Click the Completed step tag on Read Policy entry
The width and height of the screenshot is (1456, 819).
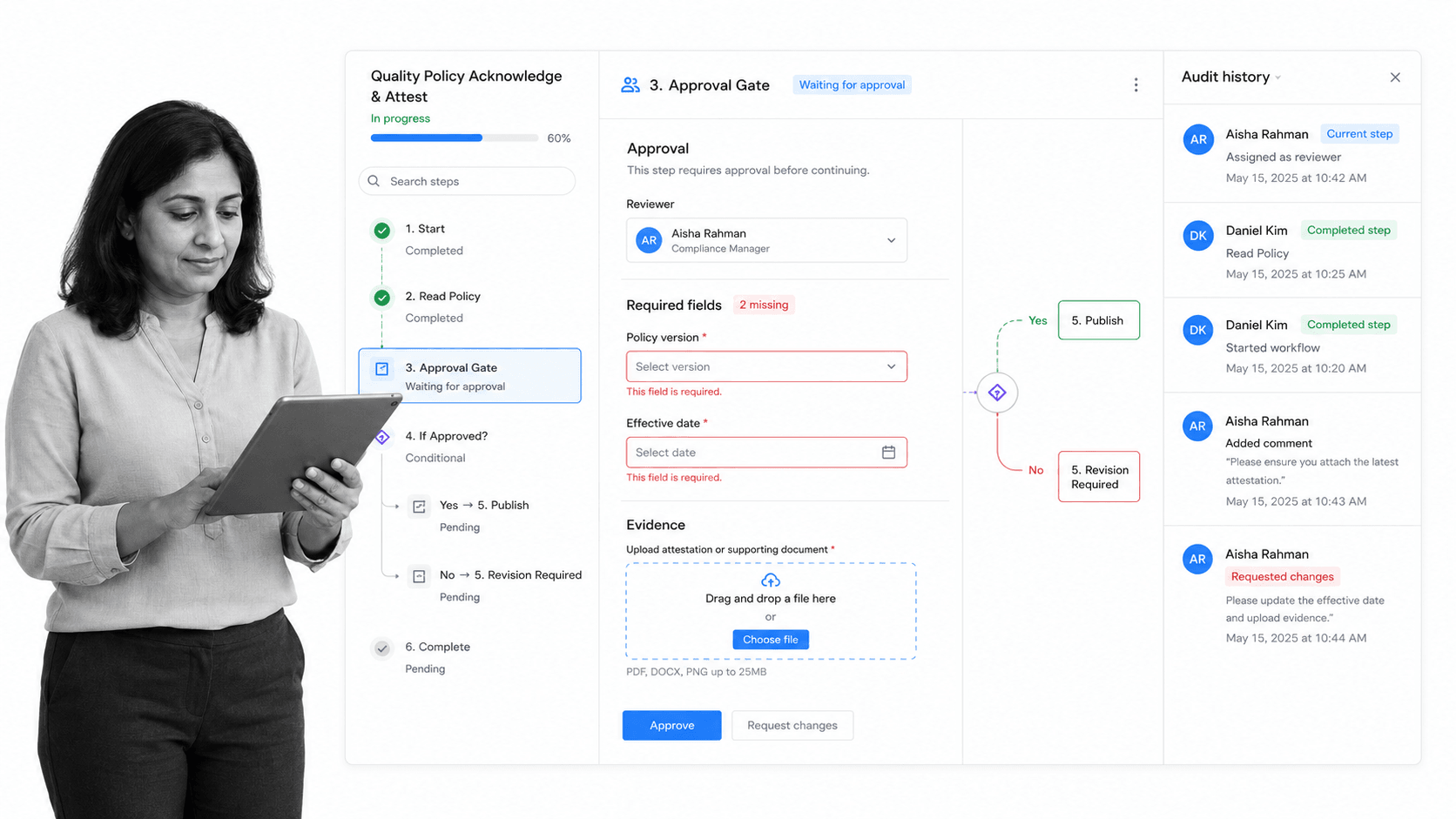pyautogui.click(x=1348, y=231)
